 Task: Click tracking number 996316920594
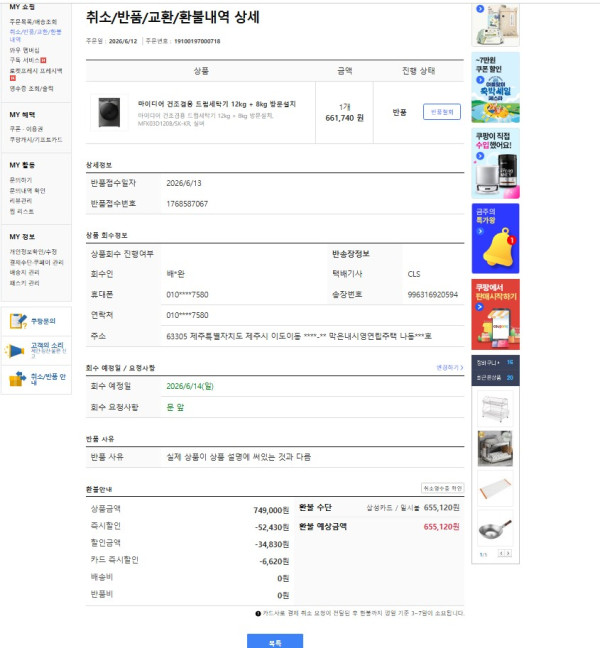[x=433, y=295]
